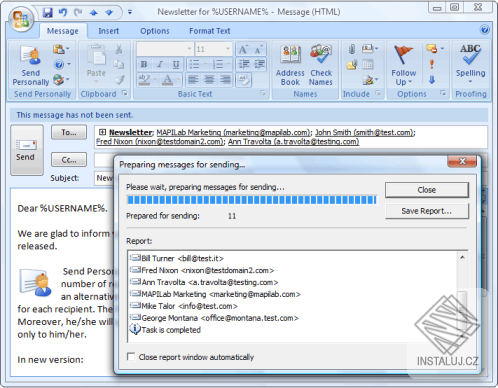Click the Grow Font icon
This screenshot has height=388, width=498.
(243, 50)
